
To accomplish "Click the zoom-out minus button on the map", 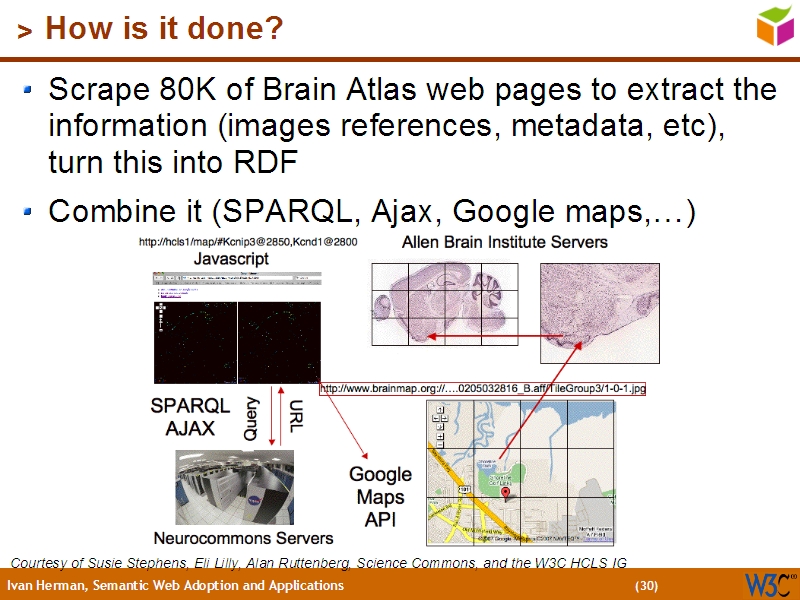I will pyautogui.click(x=440, y=444).
